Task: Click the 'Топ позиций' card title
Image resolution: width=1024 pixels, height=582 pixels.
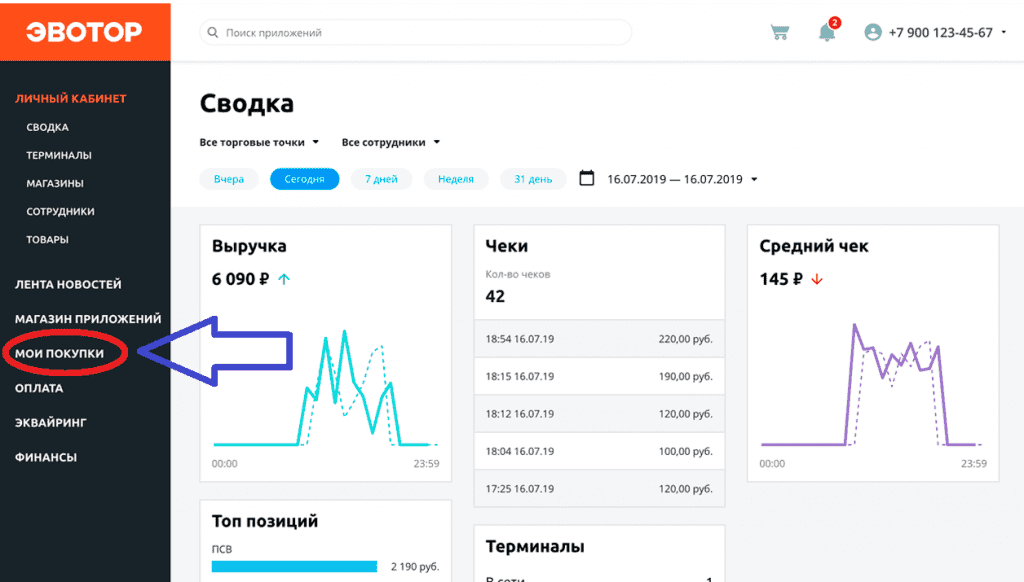Action: point(264,521)
